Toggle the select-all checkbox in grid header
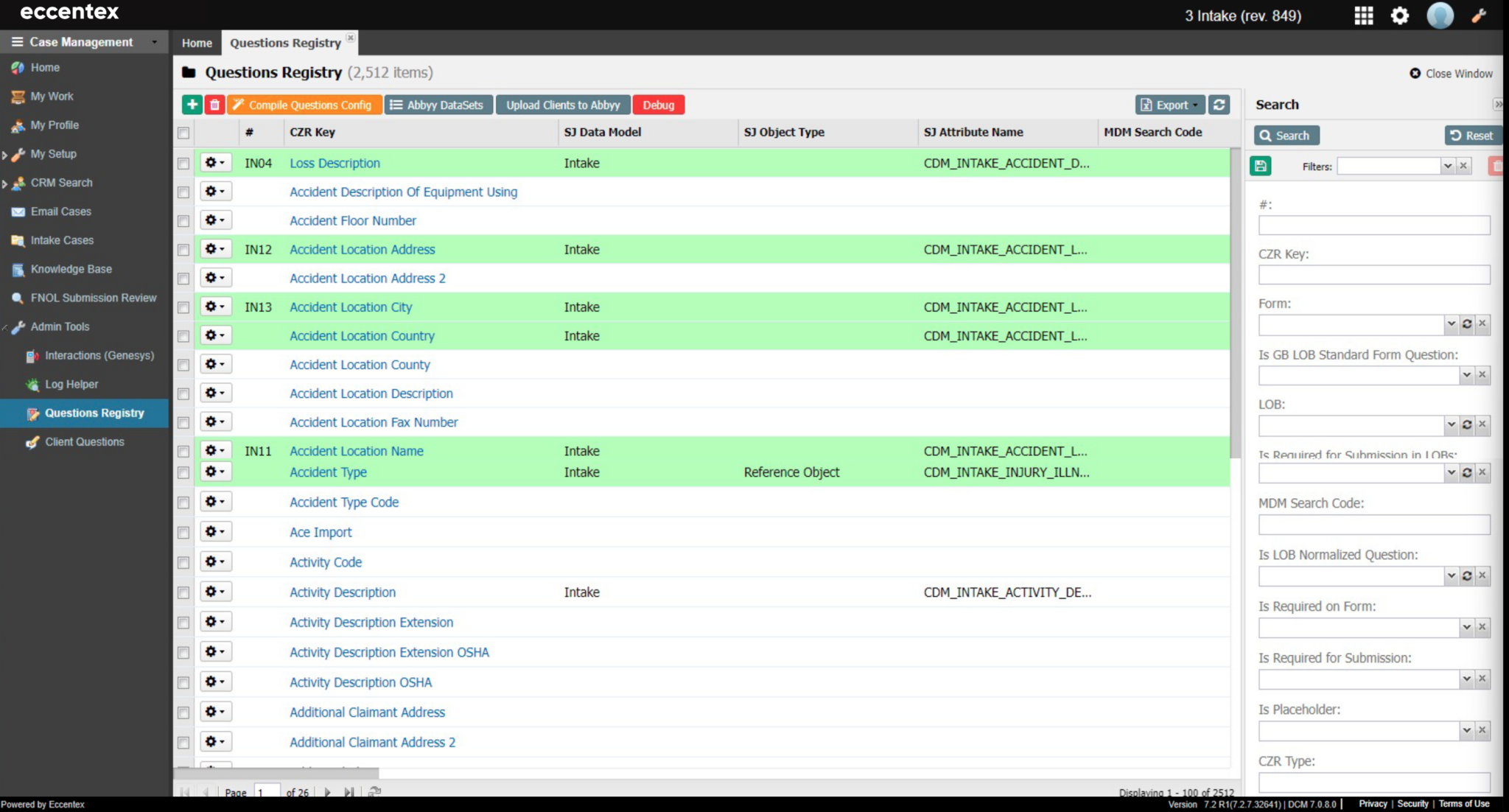 [183, 133]
